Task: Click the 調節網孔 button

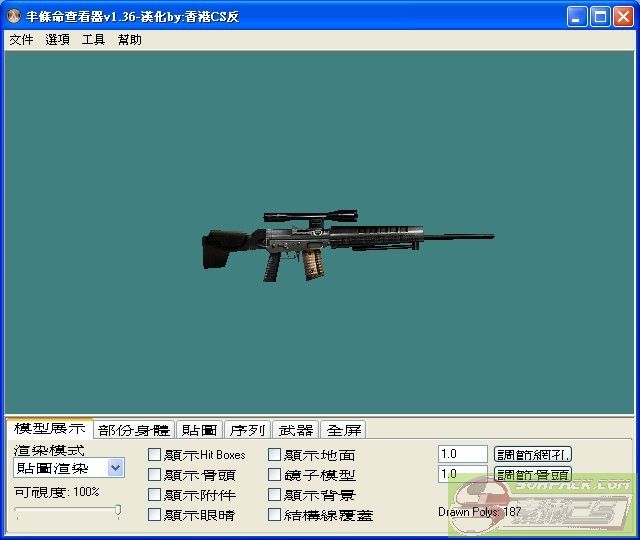Action: [x=533, y=454]
